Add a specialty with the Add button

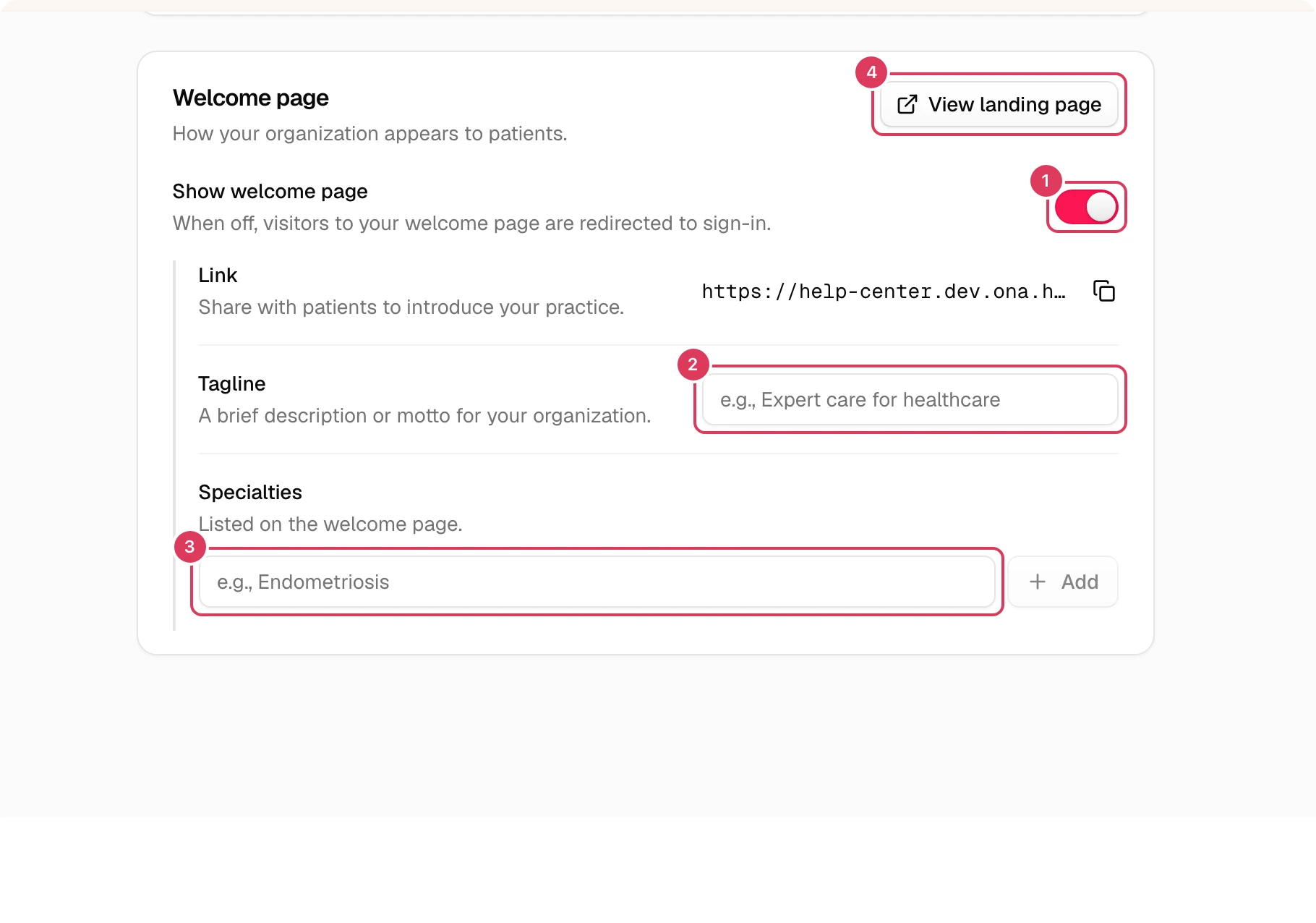point(1063,582)
